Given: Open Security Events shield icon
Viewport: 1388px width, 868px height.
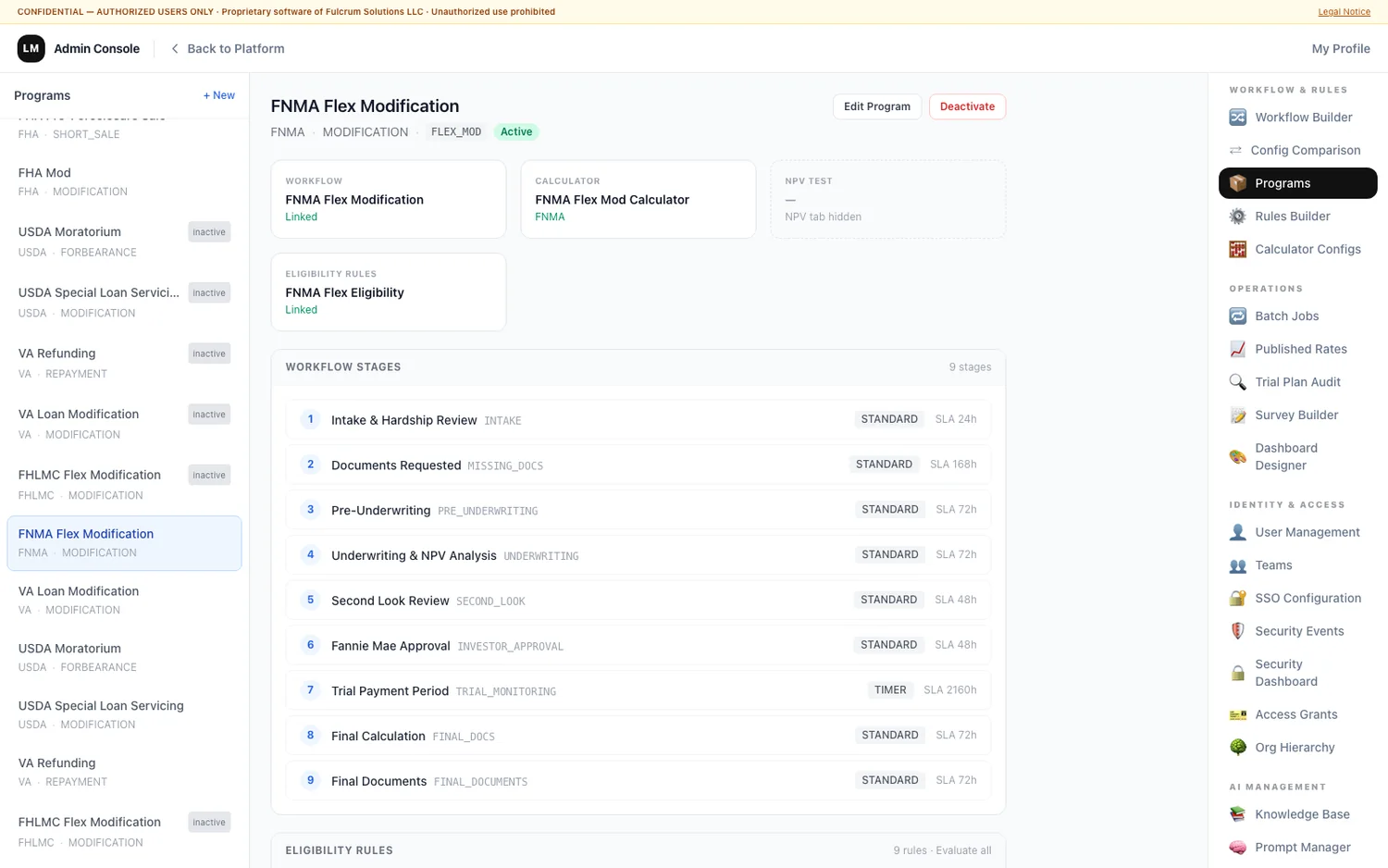Looking at the screenshot, I should (1237, 631).
